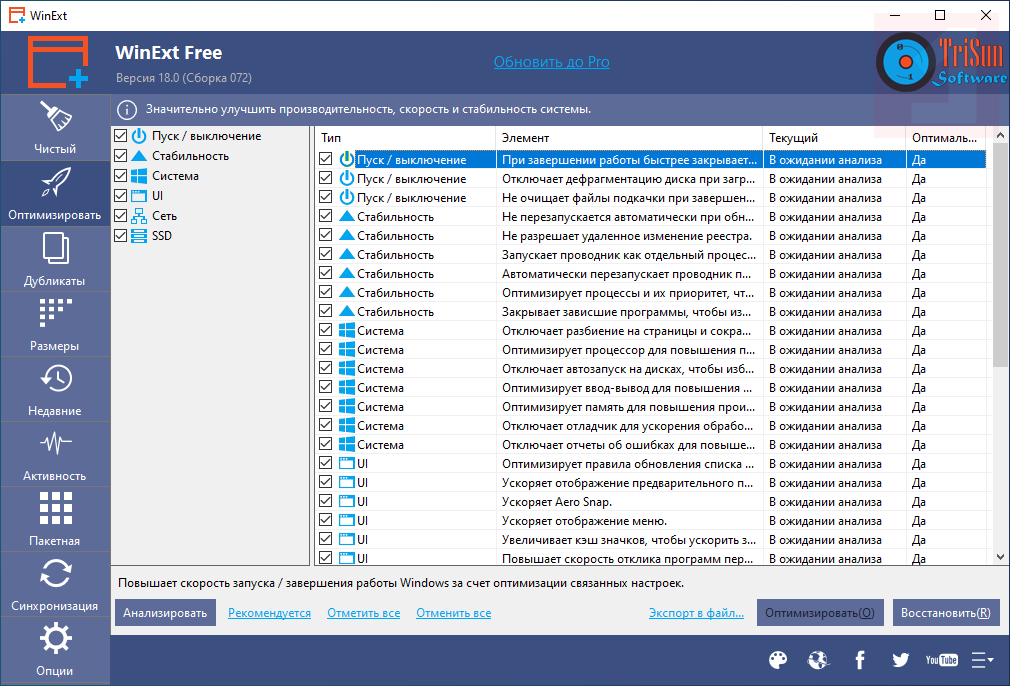
Task: Open the Twitter link icon
Action: pos(900,660)
